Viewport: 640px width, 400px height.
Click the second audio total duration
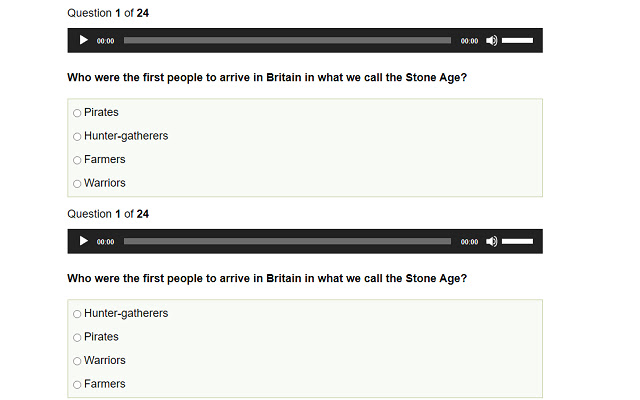coord(469,242)
